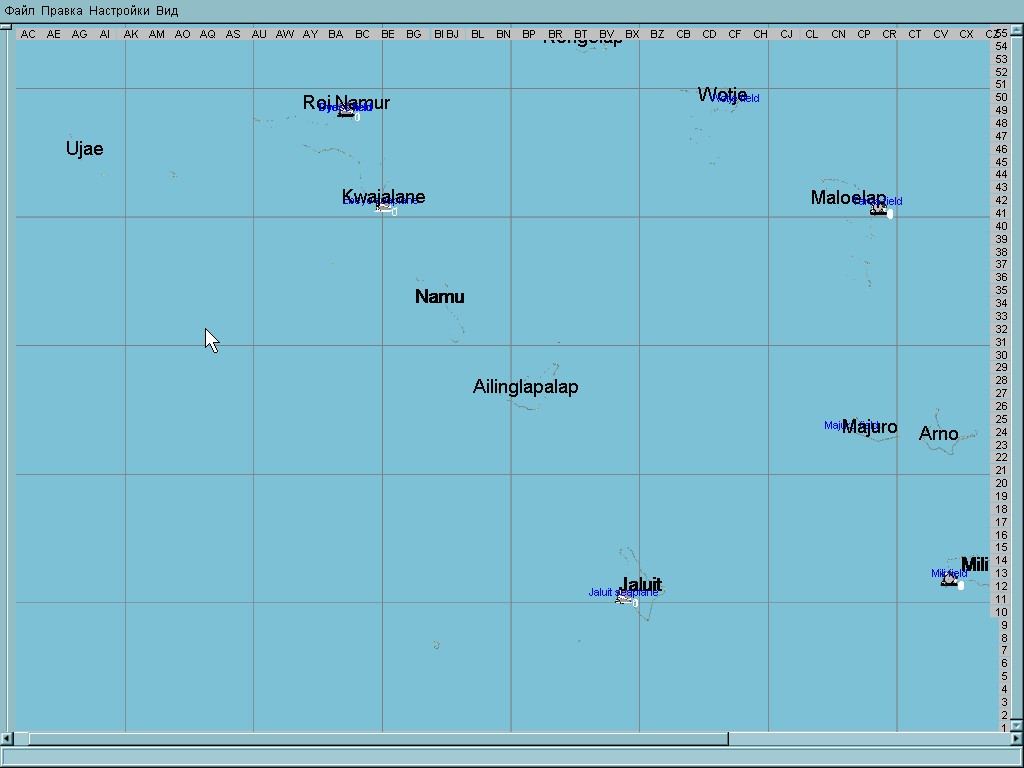This screenshot has width=1024, height=768.
Task: Open the Правка menu
Action: 61,10
